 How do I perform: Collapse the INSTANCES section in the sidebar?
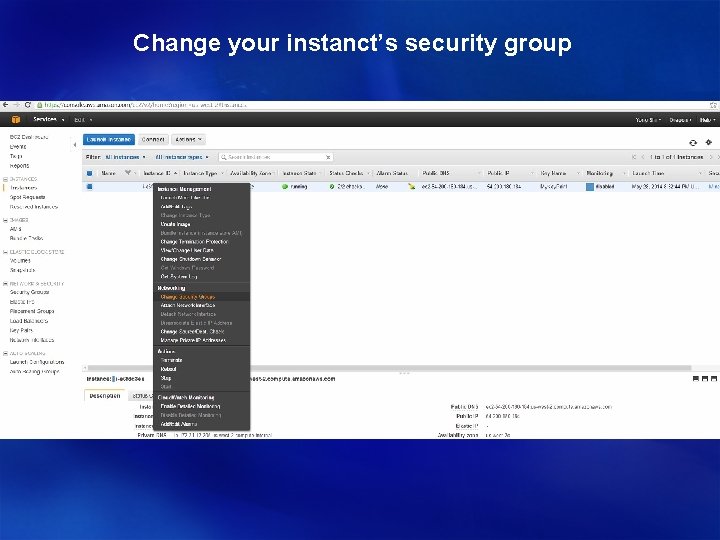coord(6,179)
